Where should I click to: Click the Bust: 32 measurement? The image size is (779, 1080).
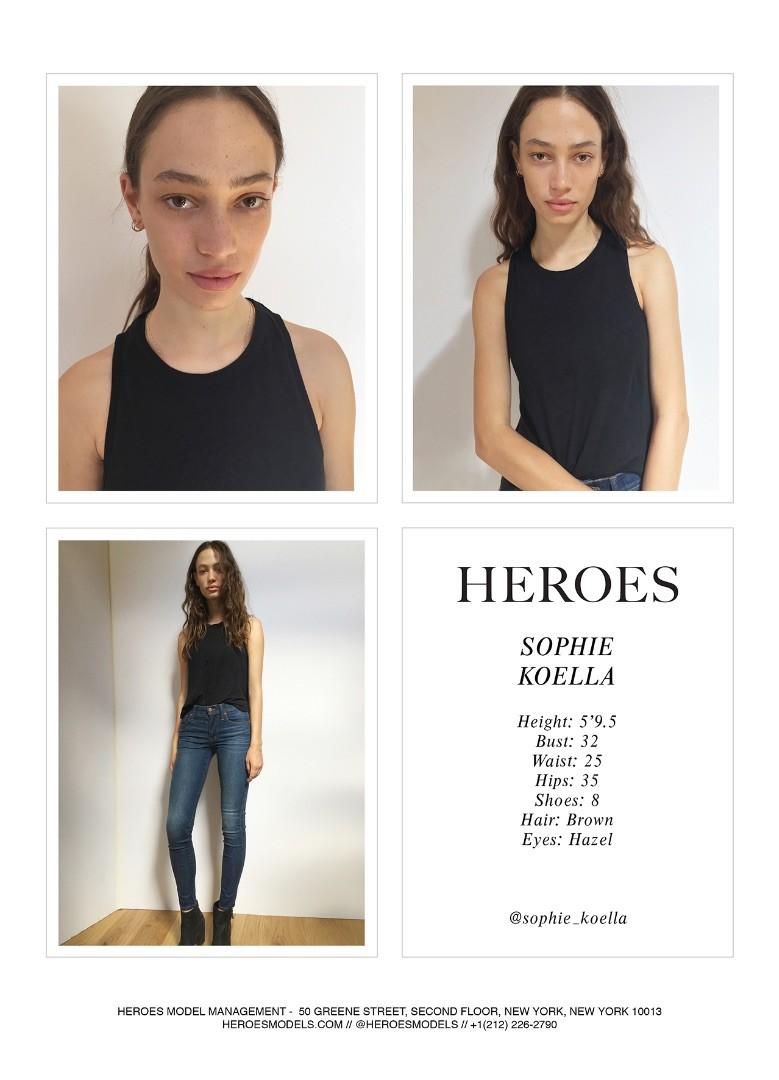click(567, 742)
